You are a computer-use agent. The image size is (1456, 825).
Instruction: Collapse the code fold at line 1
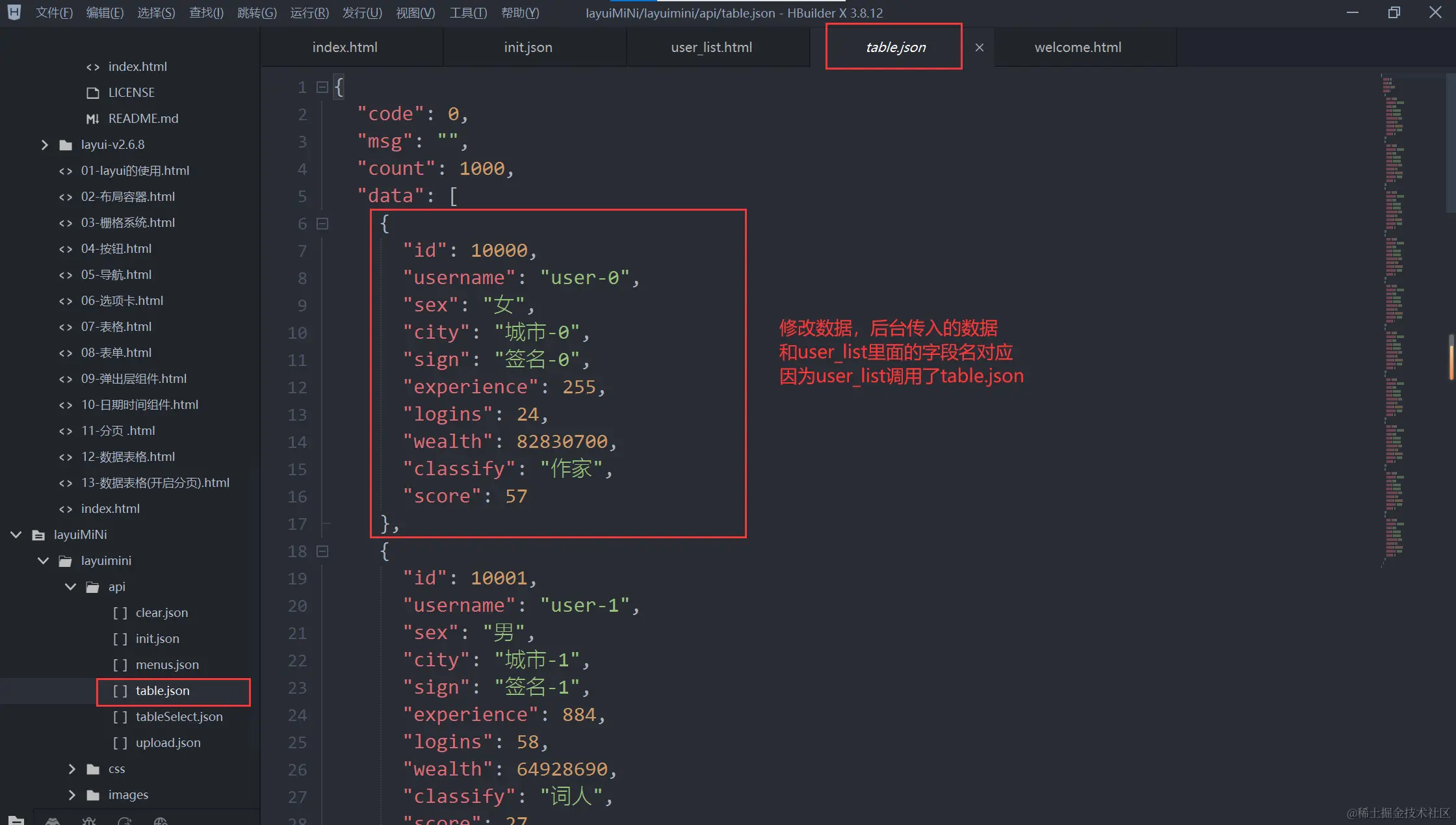(322, 87)
